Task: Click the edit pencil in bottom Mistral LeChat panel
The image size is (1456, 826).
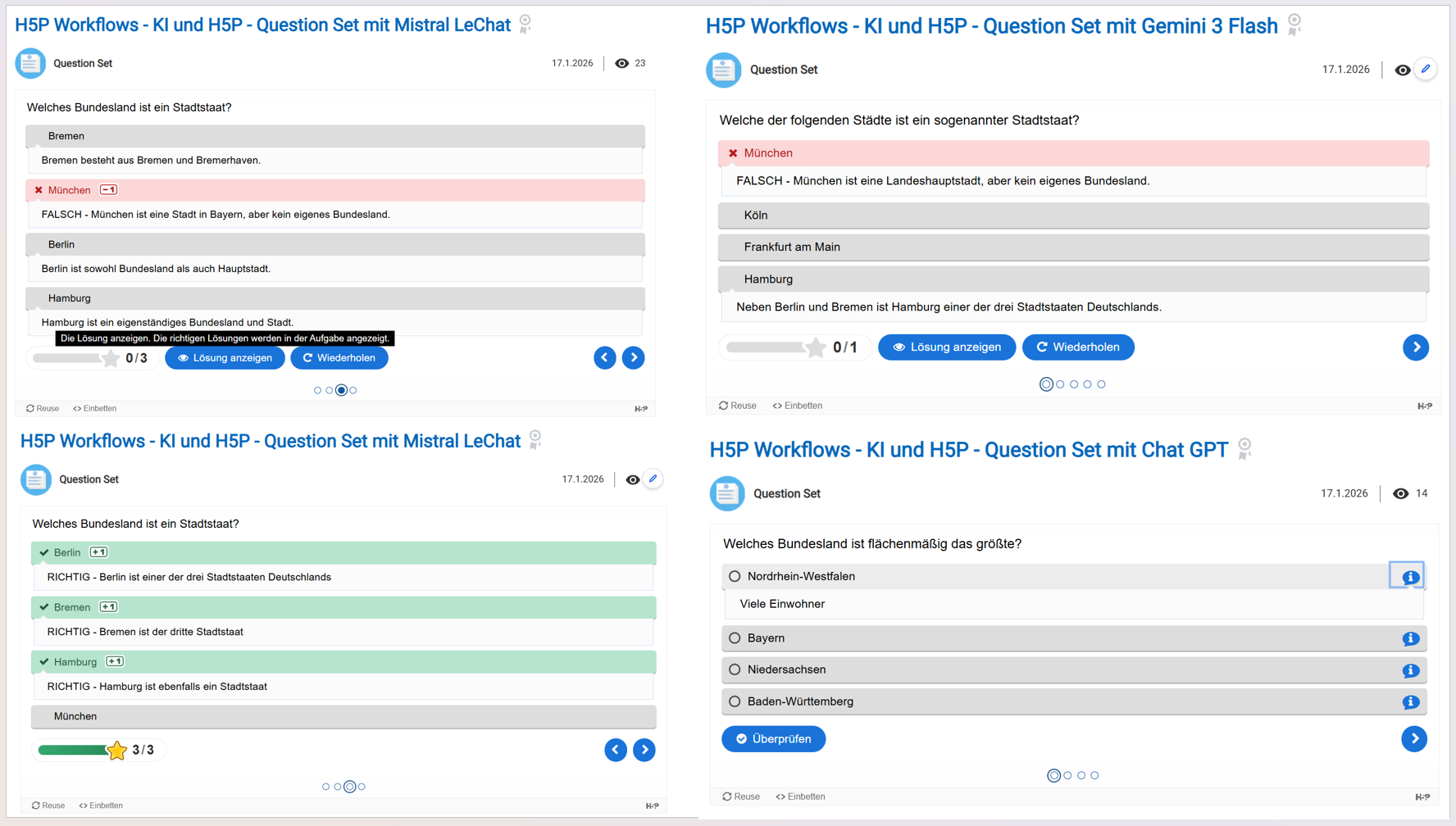Action: 653,479
